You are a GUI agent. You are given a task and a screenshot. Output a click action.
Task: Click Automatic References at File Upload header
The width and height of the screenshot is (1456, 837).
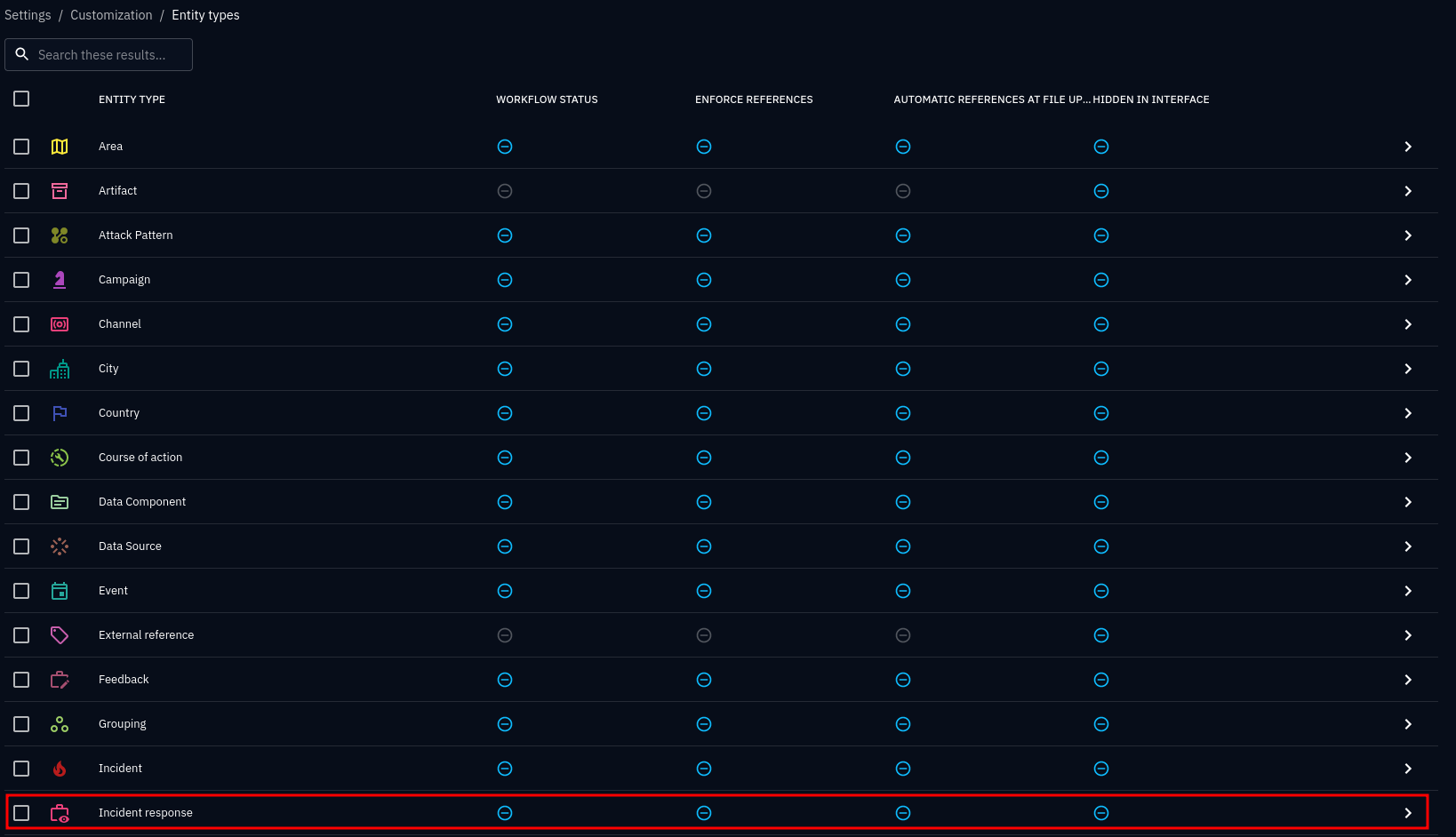(x=992, y=100)
